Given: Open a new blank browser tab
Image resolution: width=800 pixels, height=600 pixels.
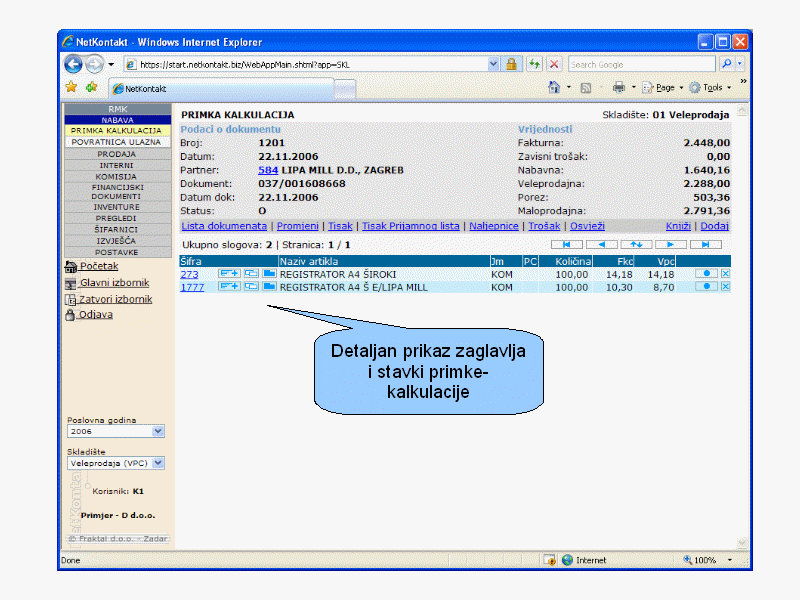Looking at the screenshot, I should pos(345,89).
